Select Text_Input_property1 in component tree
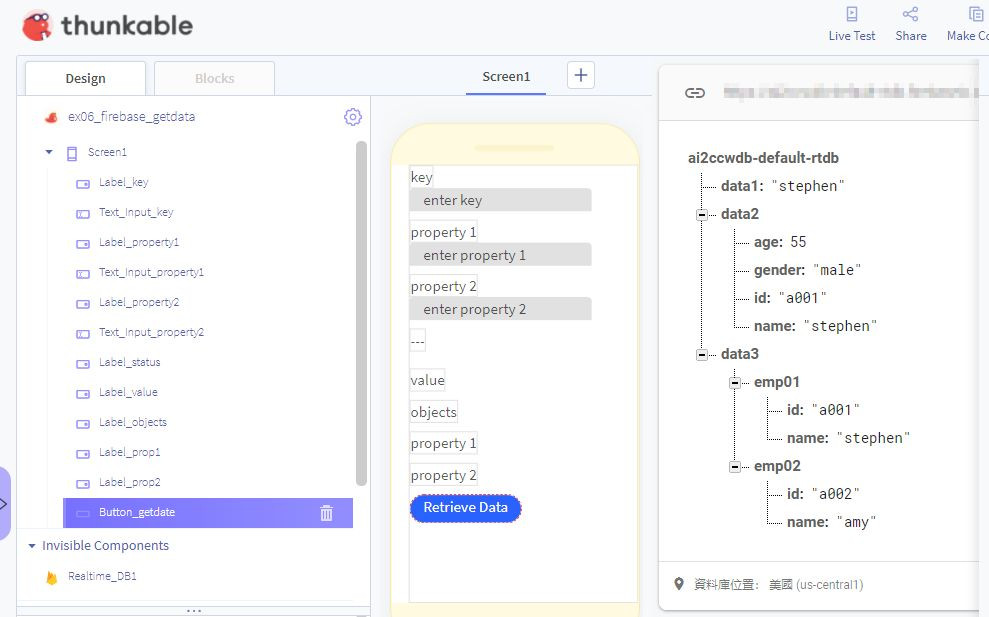This screenshot has height=617, width=989. (151, 273)
